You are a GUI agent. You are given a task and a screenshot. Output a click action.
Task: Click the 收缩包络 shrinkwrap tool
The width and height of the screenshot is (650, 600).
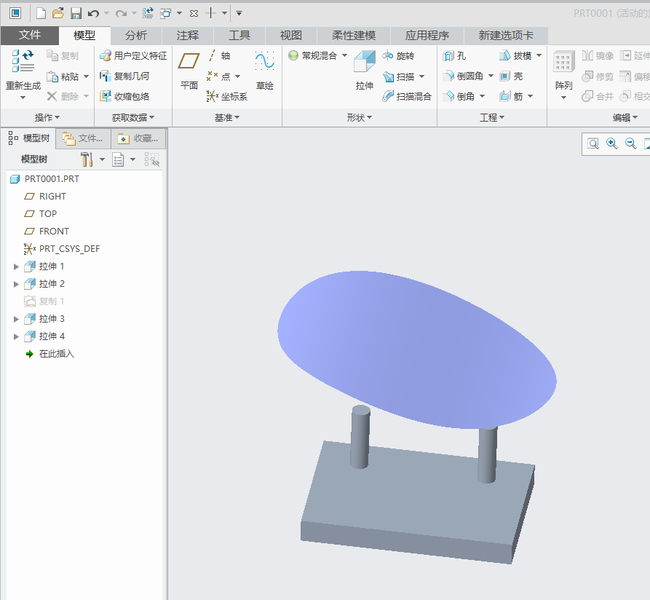click(124, 96)
